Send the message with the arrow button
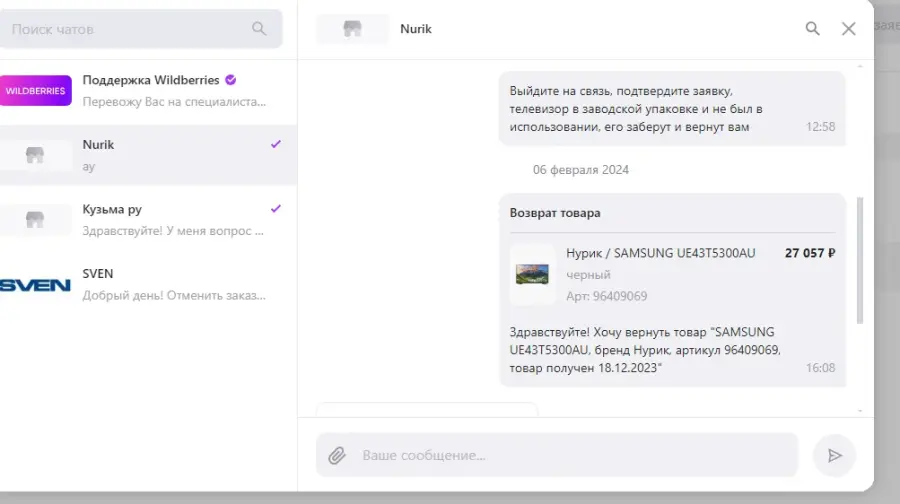This screenshot has height=504, width=900. 835,456
